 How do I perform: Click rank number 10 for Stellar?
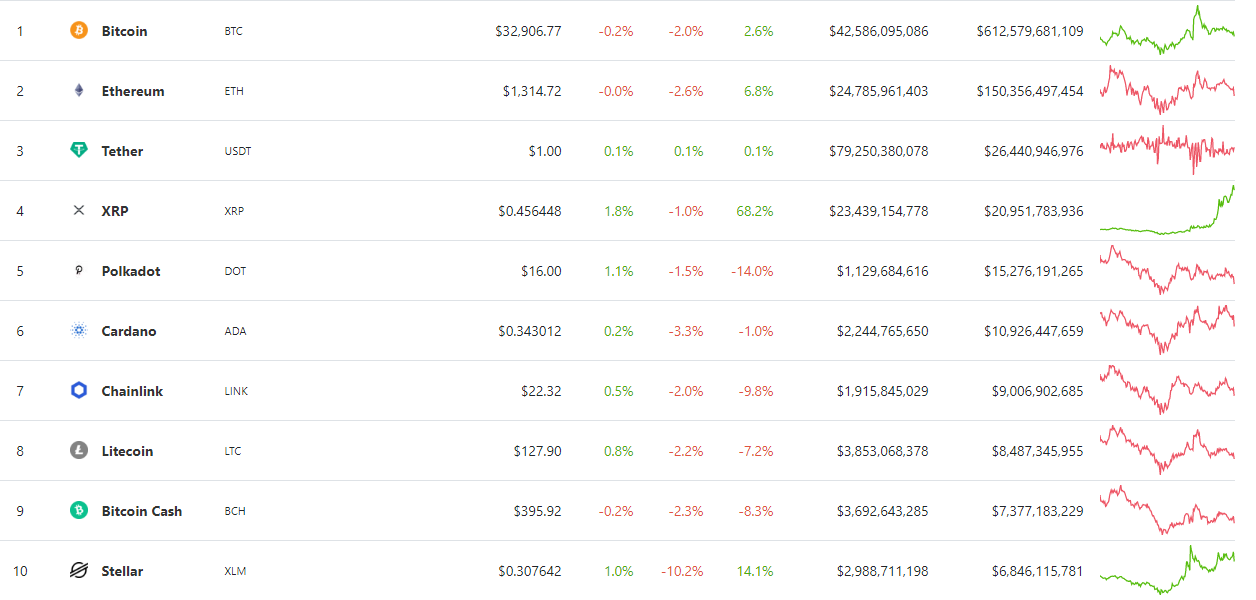[x=20, y=571]
